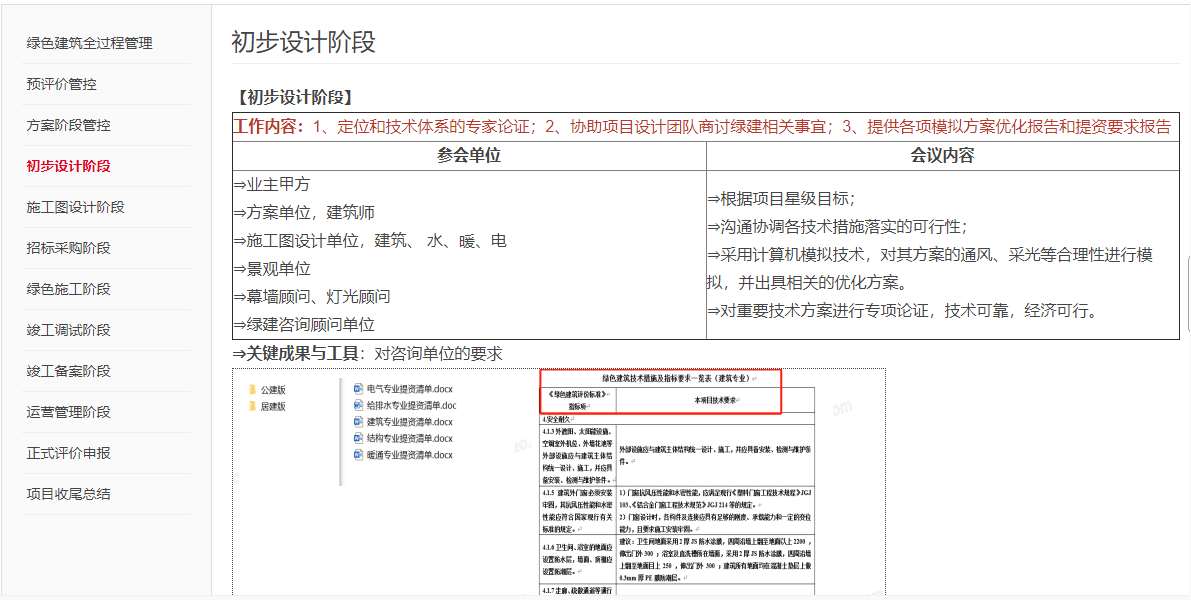Navigate to 项目收尾总结 page
Screen dimensions: 1191x600
pyautogui.click(x=68, y=494)
